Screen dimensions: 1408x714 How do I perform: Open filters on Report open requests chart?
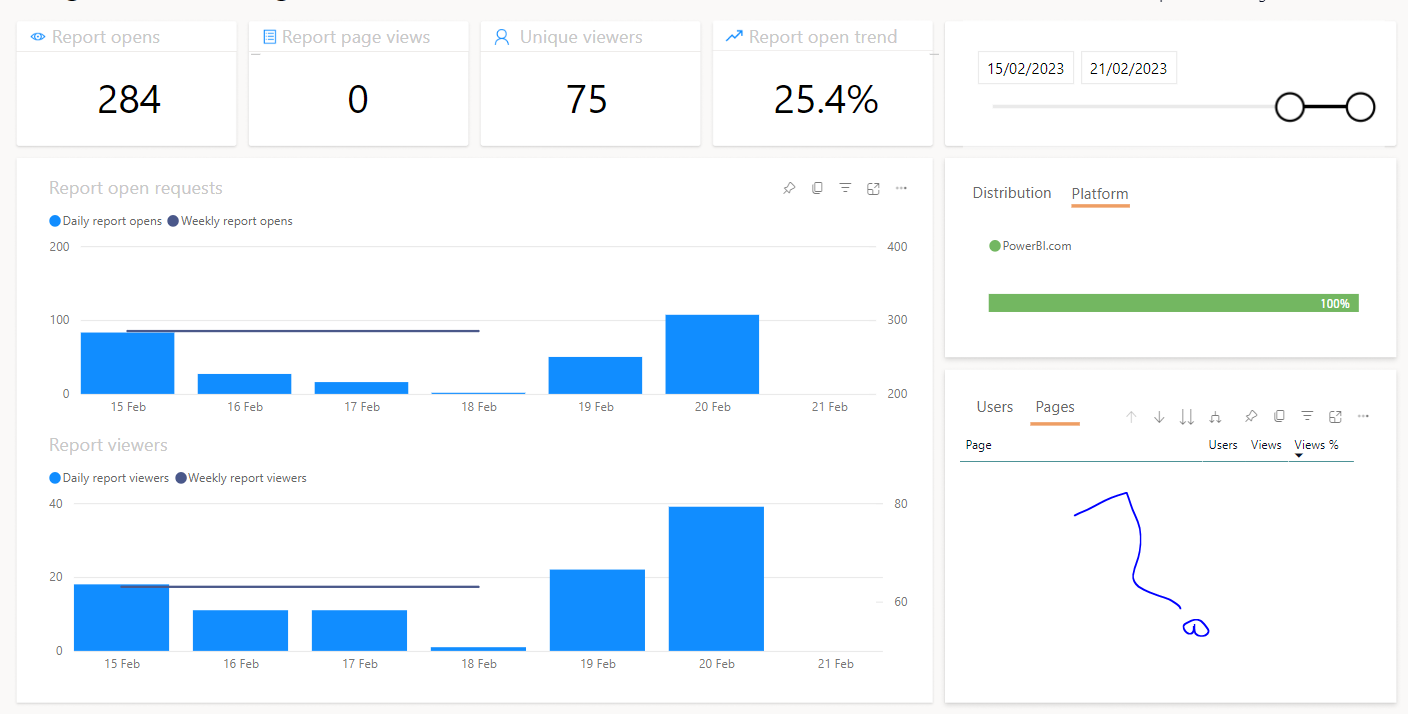click(x=845, y=188)
